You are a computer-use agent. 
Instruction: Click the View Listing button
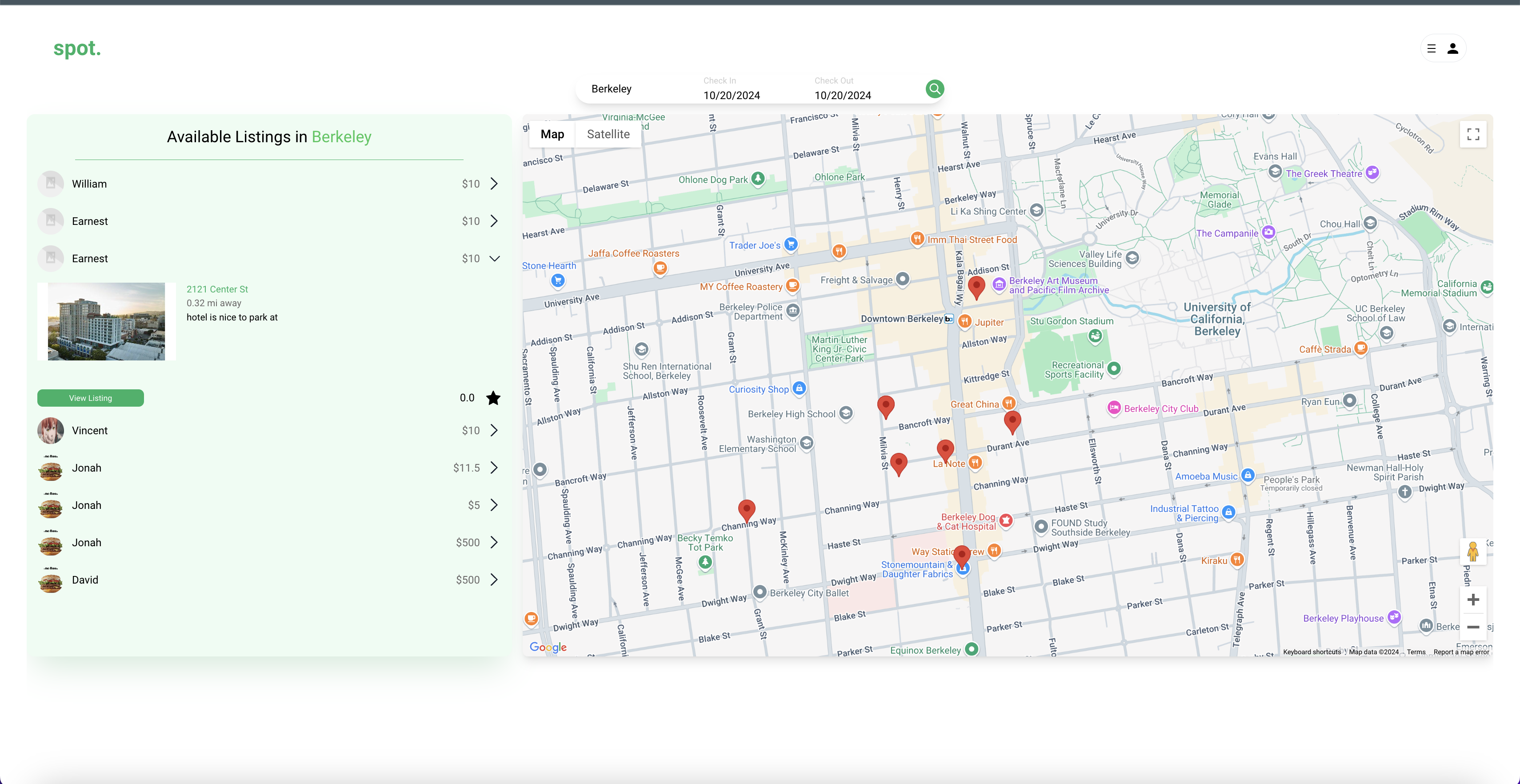(x=90, y=398)
